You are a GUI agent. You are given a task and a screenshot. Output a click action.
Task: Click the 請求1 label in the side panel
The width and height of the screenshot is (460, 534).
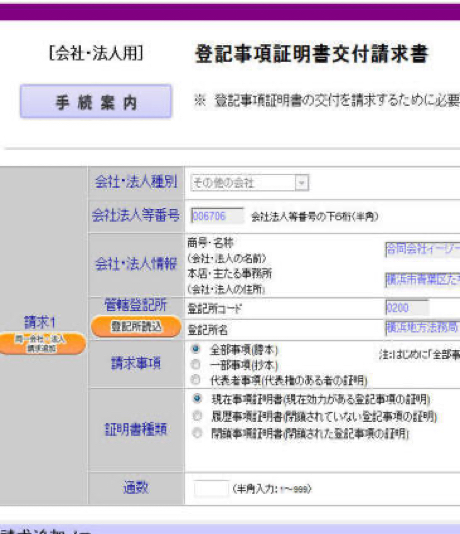pyautogui.click(x=39, y=322)
